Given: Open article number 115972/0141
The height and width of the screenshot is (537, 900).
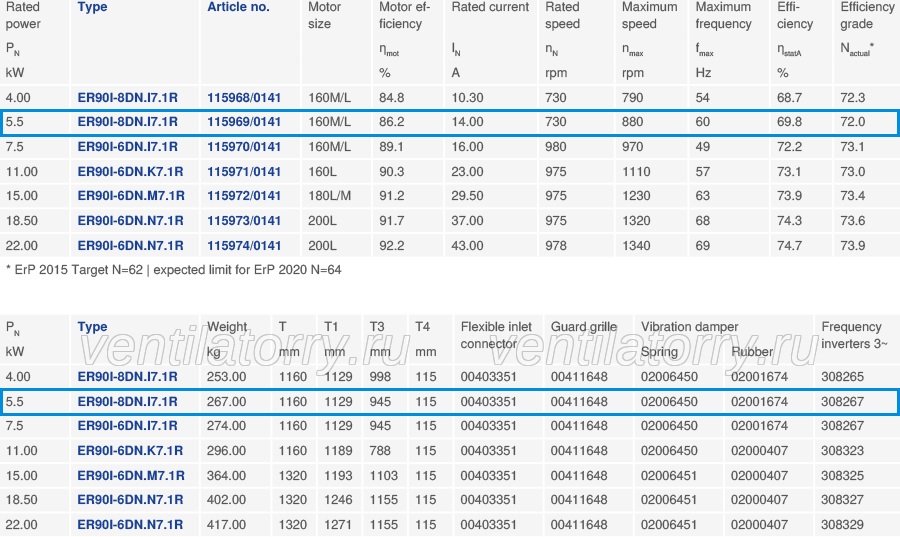Looking at the screenshot, I should pyautogui.click(x=244, y=196).
